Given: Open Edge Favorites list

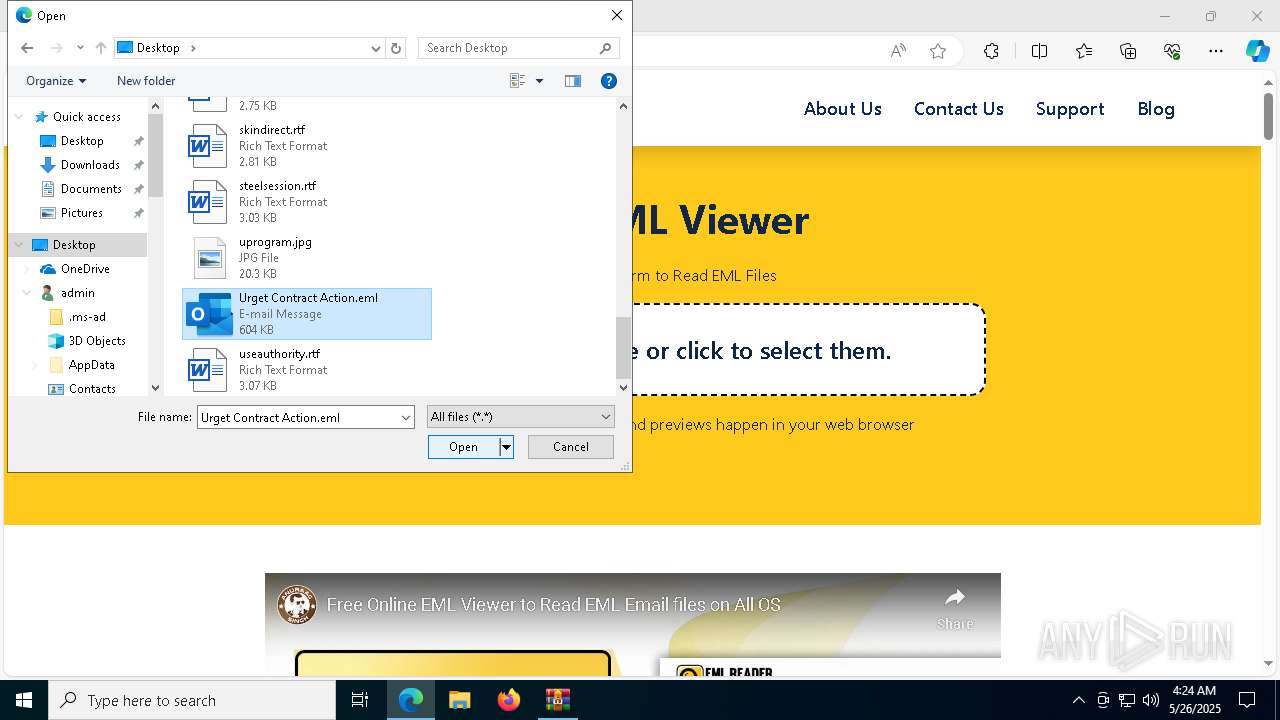Looking at the screenshot, I should pyautogui.click(x=1084, y=51).
